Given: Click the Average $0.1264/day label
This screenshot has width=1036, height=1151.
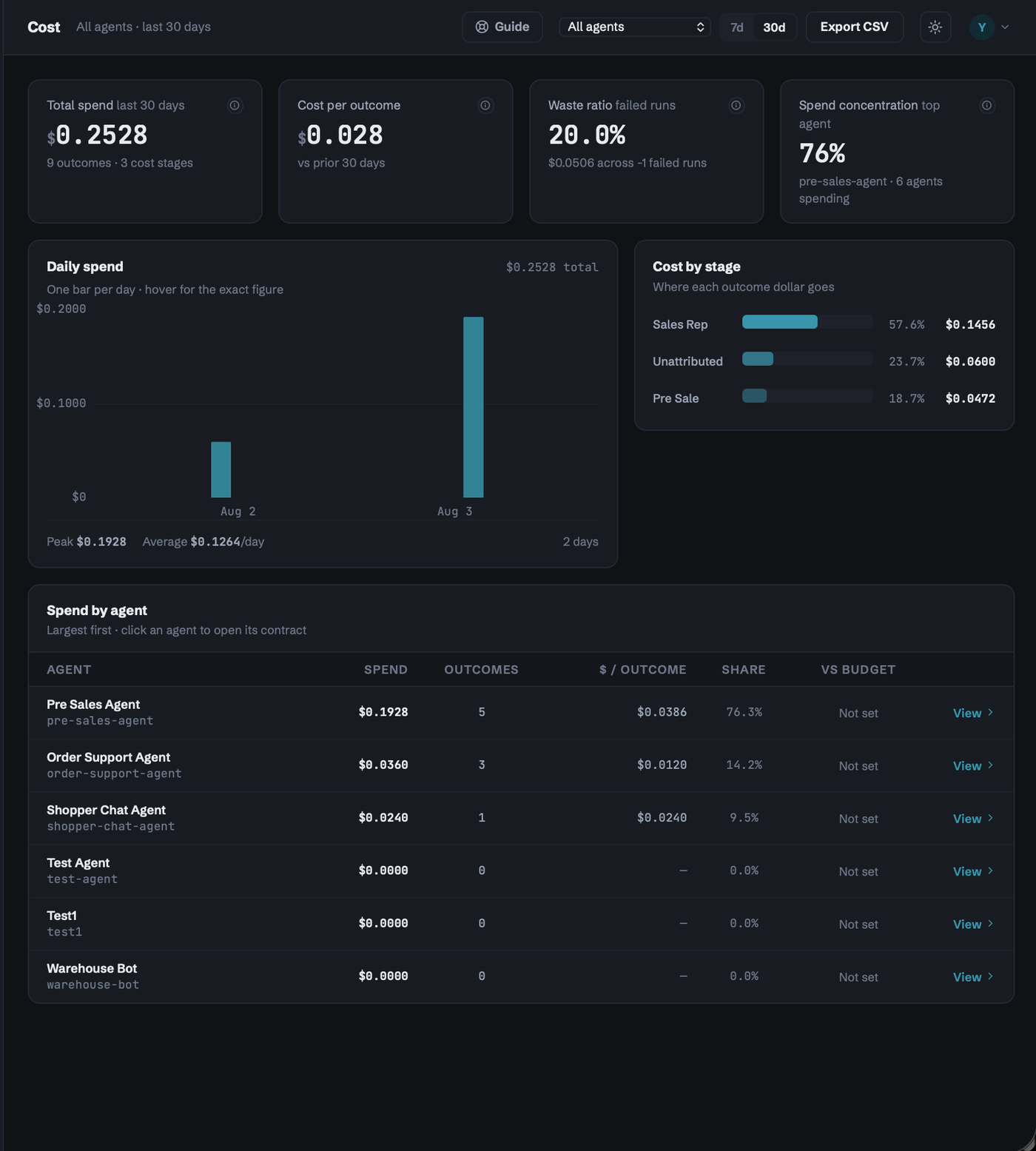Looking at the screenshot, I should click(x=203, y=542).
